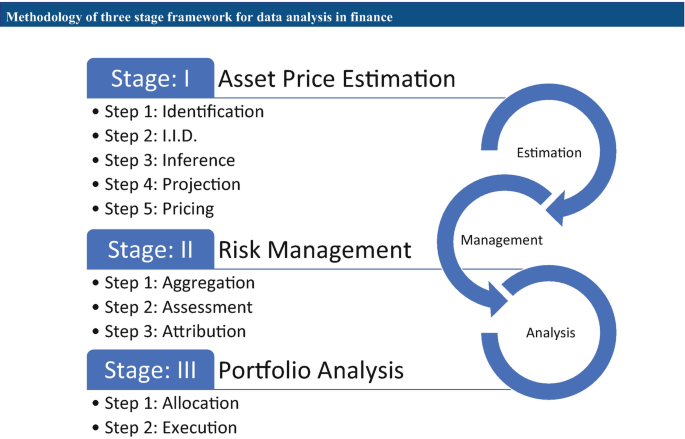The height and width of the screenshot is (439, 685).
Task: Click Step 1: Identification bullet
Action: click(178, 111)
